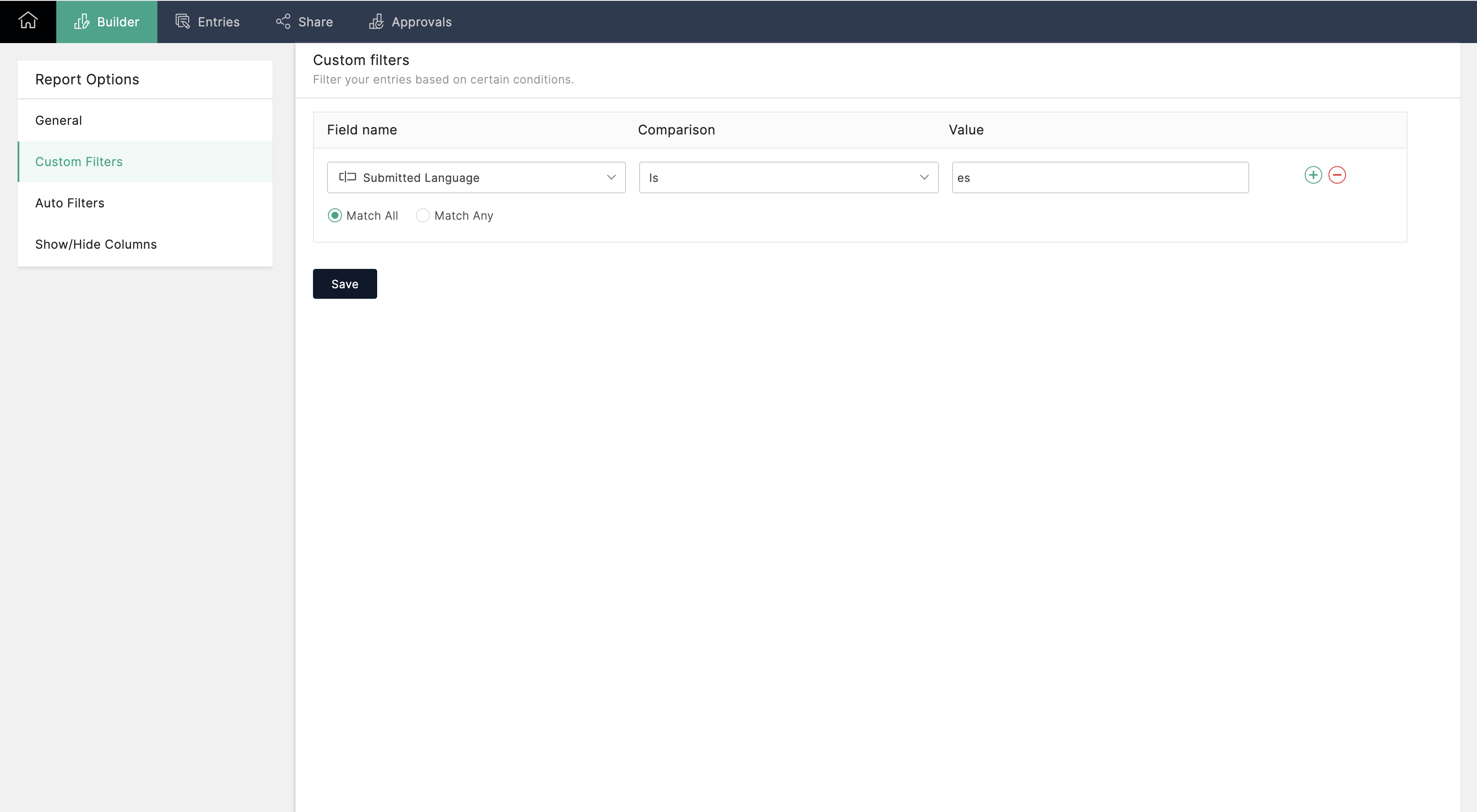Select the Match Any radio button
Image resolution: width=1477 pixels, height=812 pixels.
point(422,215)
